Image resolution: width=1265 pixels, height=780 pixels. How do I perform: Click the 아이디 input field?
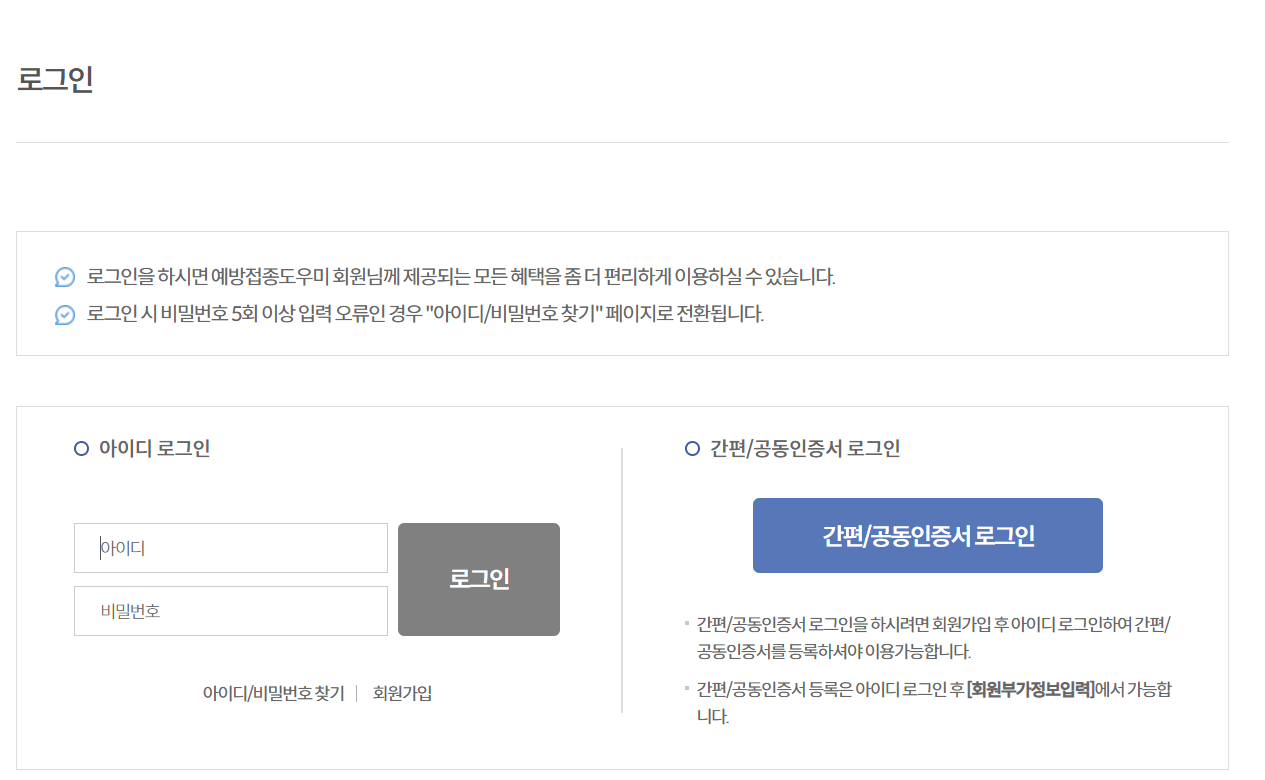pyautogui.click(x=230, y=547)
